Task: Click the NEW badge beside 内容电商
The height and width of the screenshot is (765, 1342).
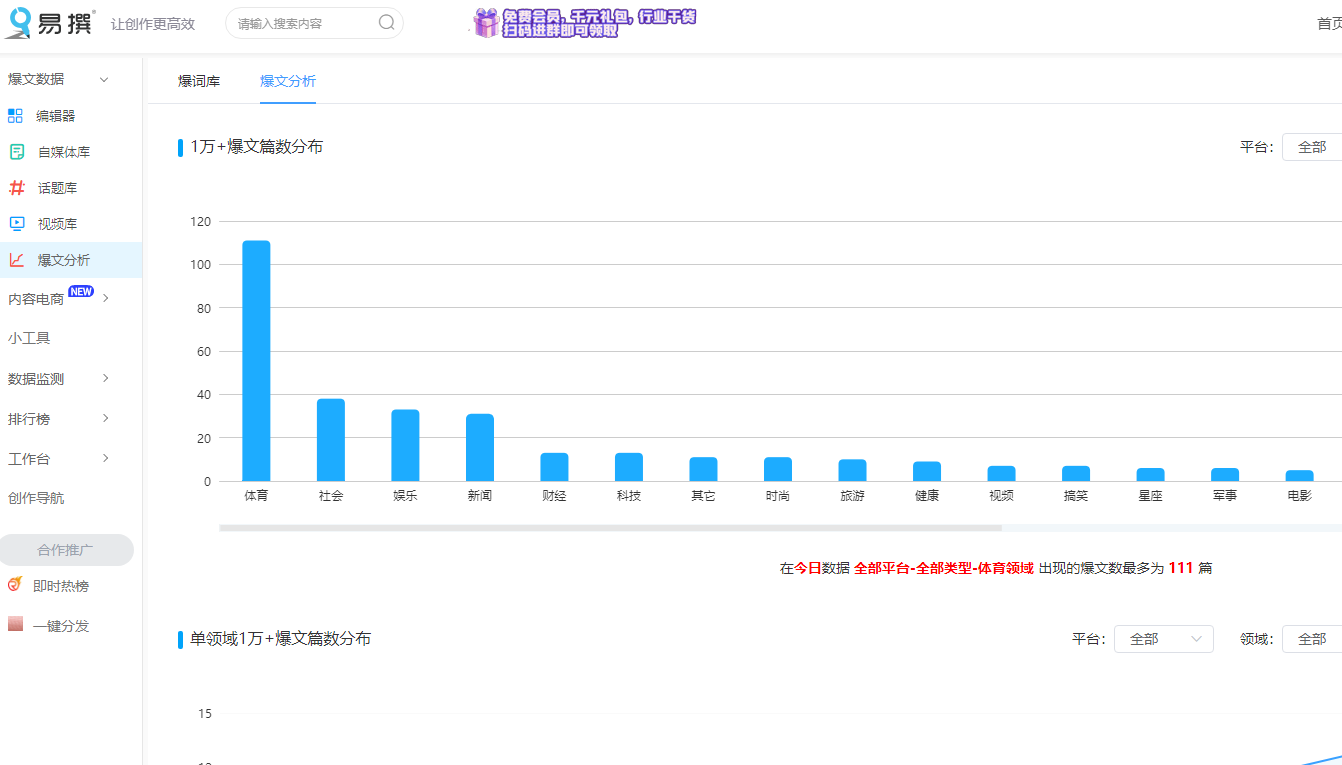Action: (81, 292)
